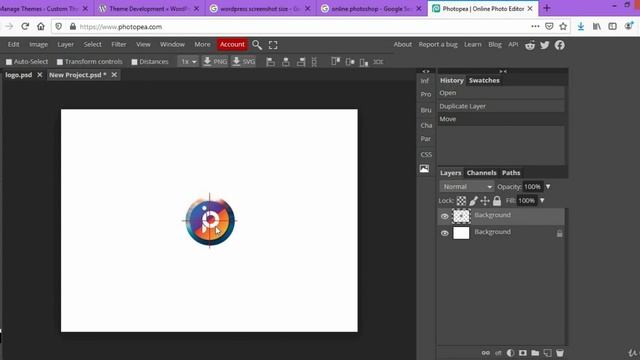Add new adjustment layer icon
Screen dimensions: 640x360
pos(510,353)
